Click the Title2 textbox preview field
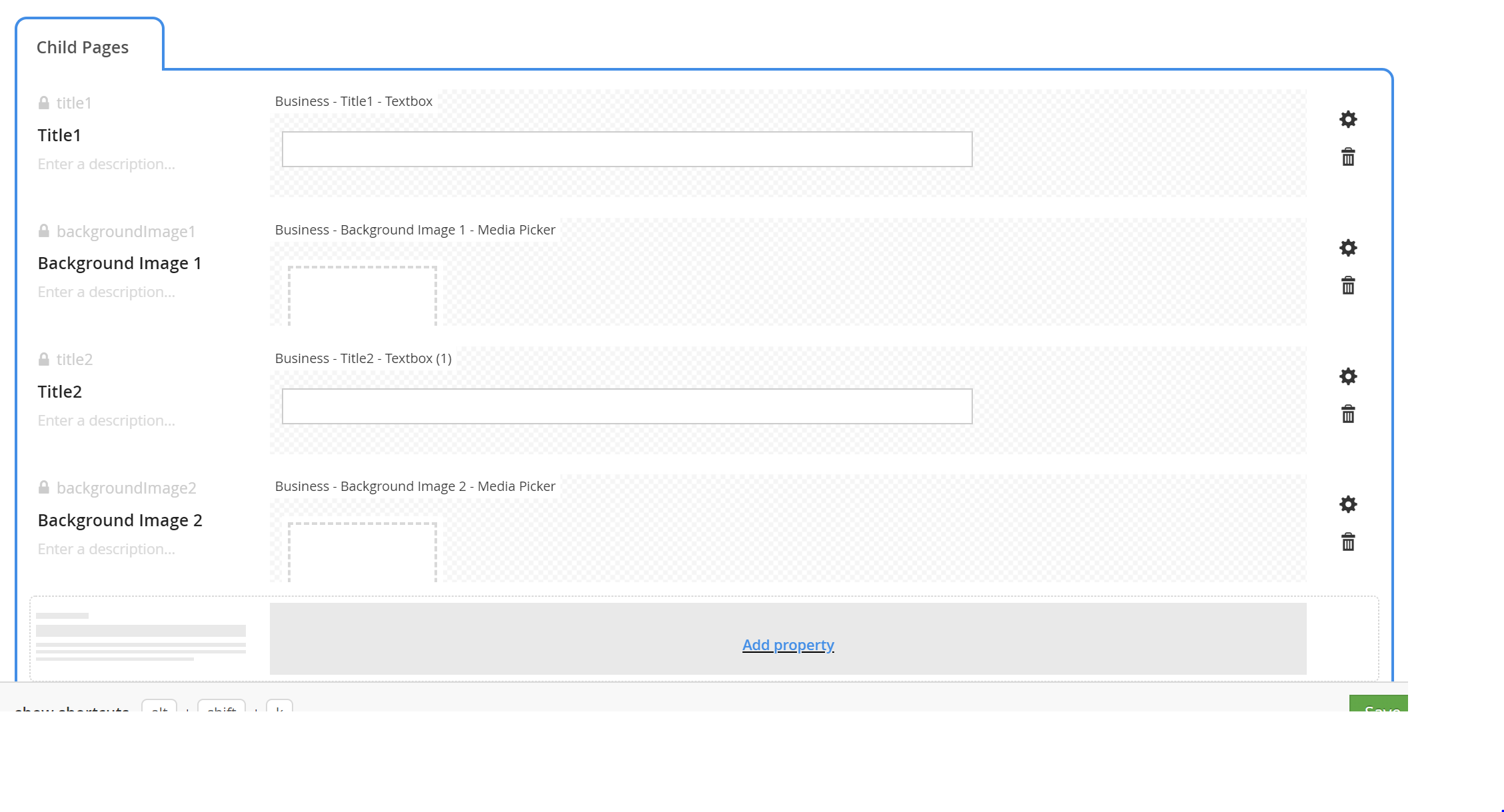This screenshot has height=812, width=1504. coord(627,406)
